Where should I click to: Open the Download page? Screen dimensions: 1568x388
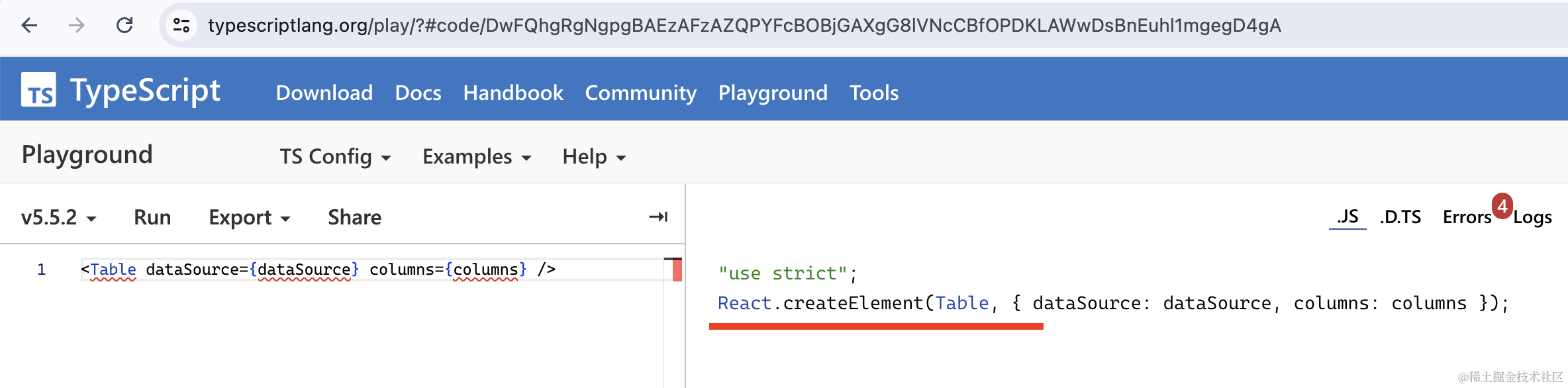click(324, 93)
